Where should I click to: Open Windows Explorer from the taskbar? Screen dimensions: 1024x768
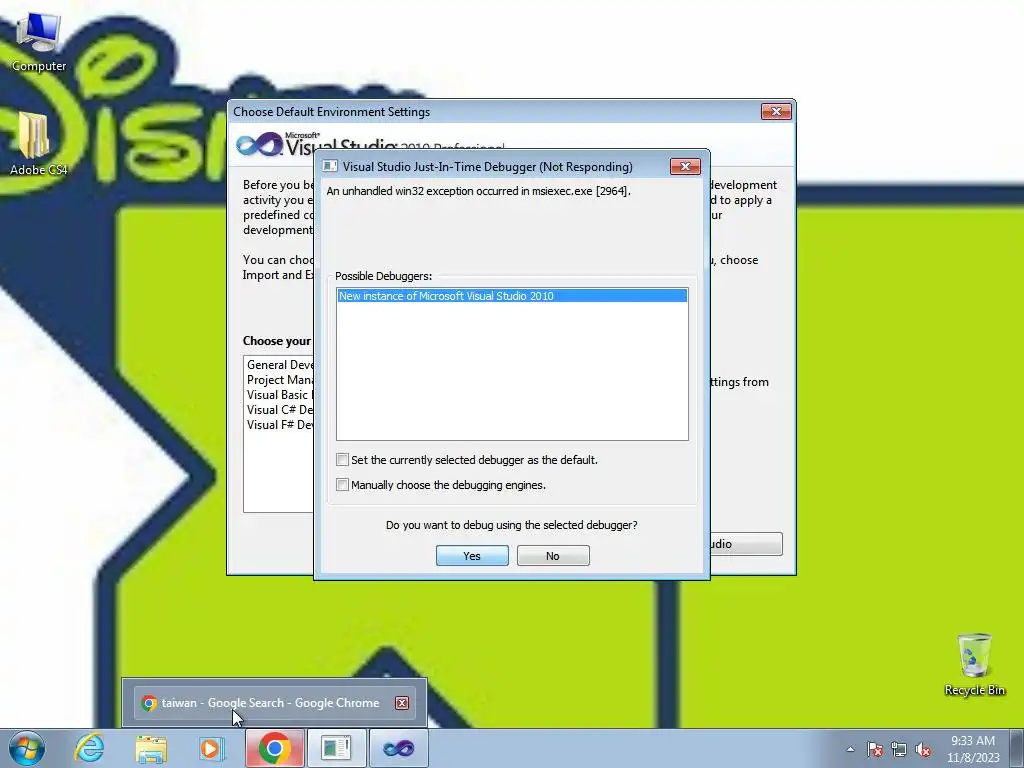pyautogui.click(x=151, y=748)
